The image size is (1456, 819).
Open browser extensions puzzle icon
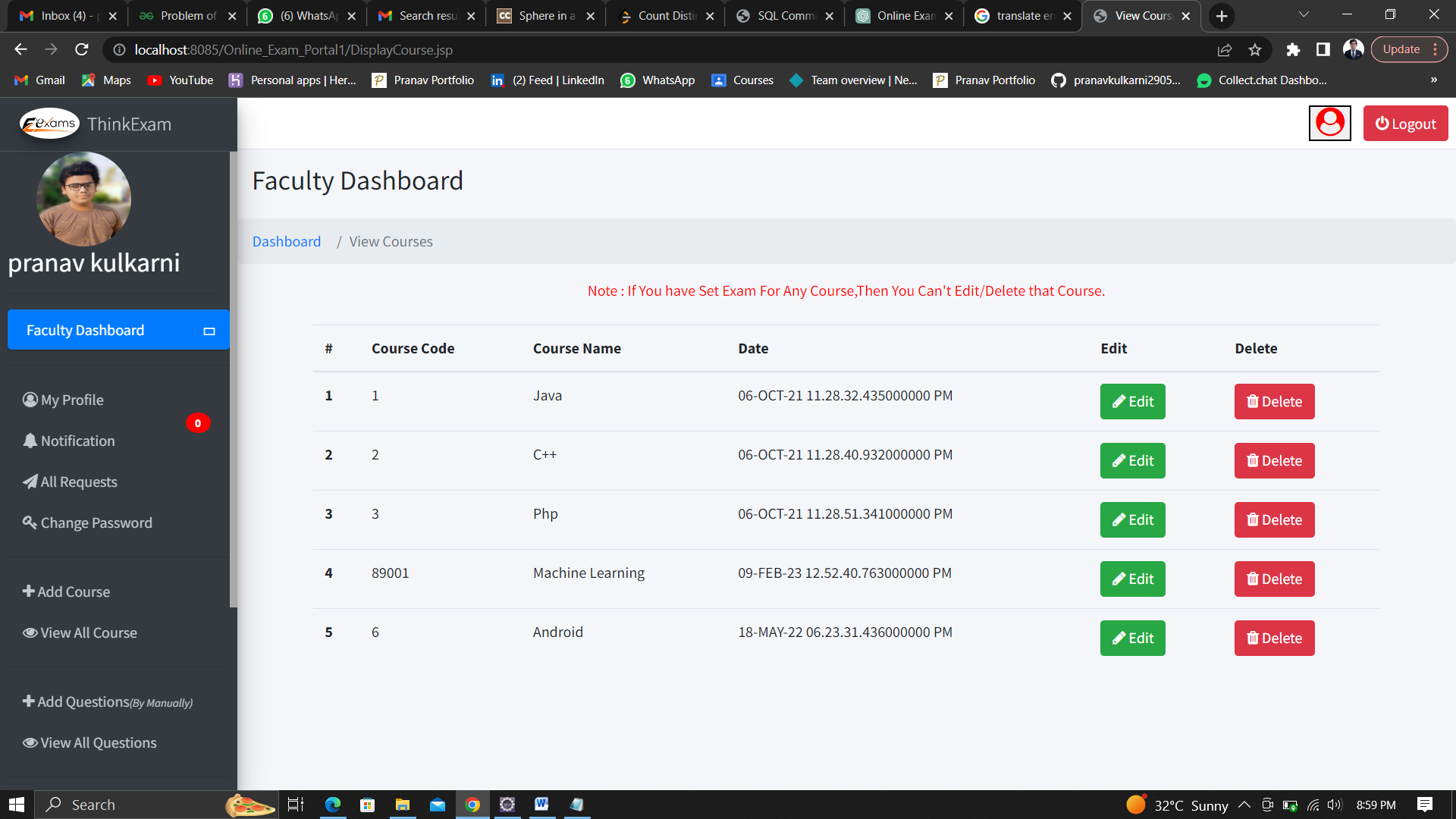coord(1293,50)
